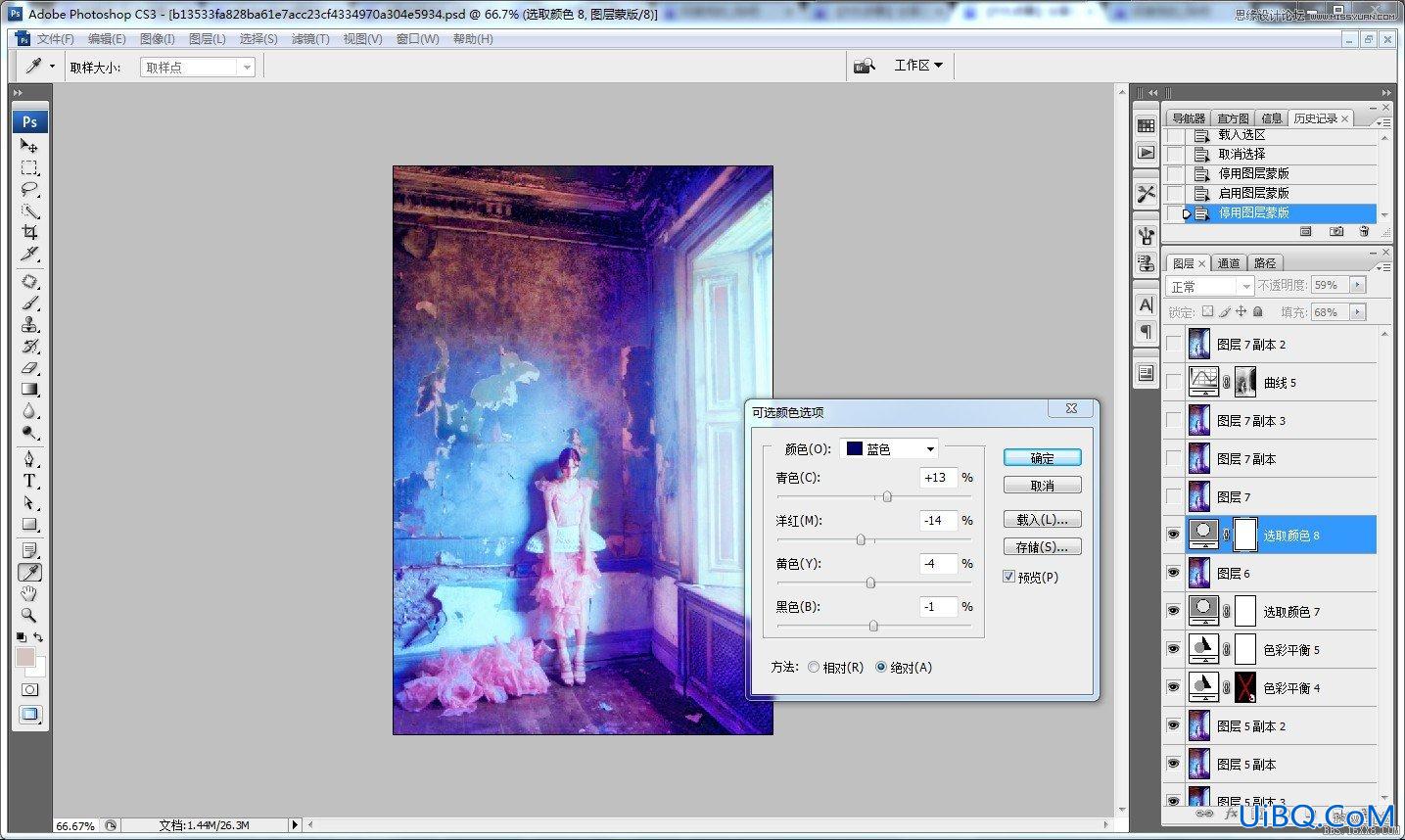Select the Path Selection tool

[29, 503]
